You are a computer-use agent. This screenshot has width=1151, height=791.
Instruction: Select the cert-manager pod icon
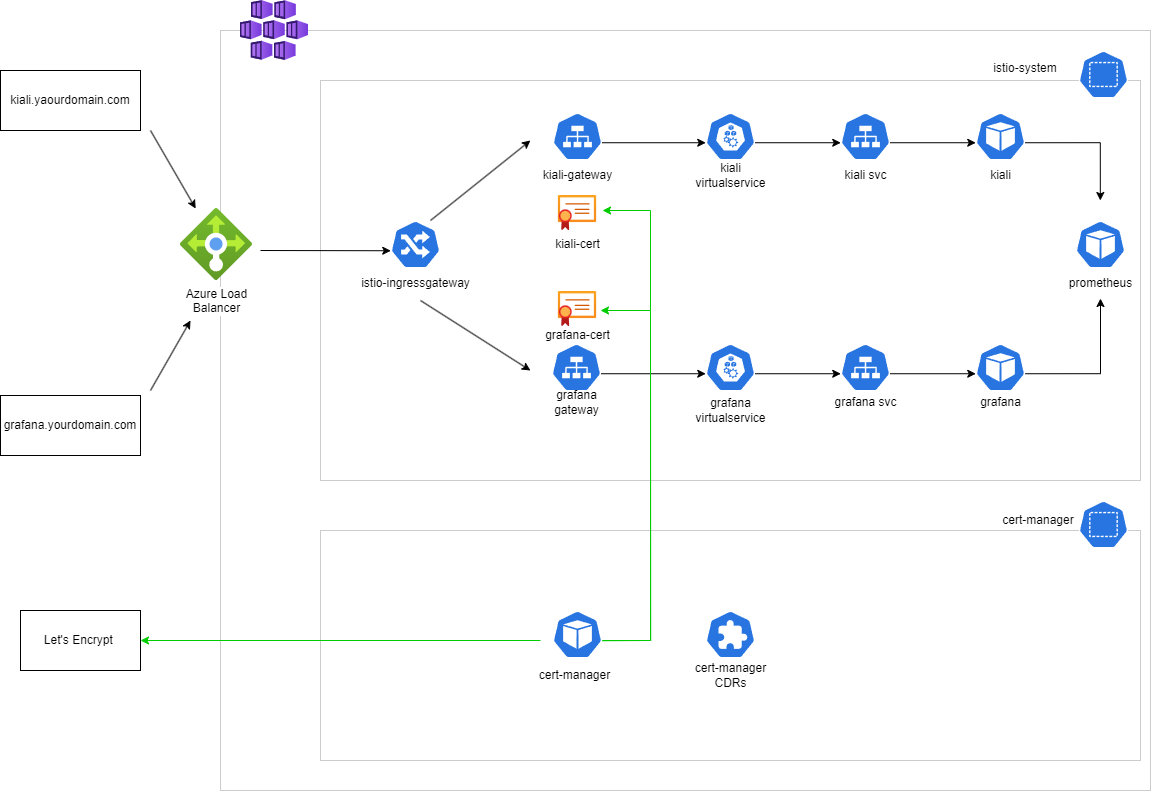click(x=577, y=635)
